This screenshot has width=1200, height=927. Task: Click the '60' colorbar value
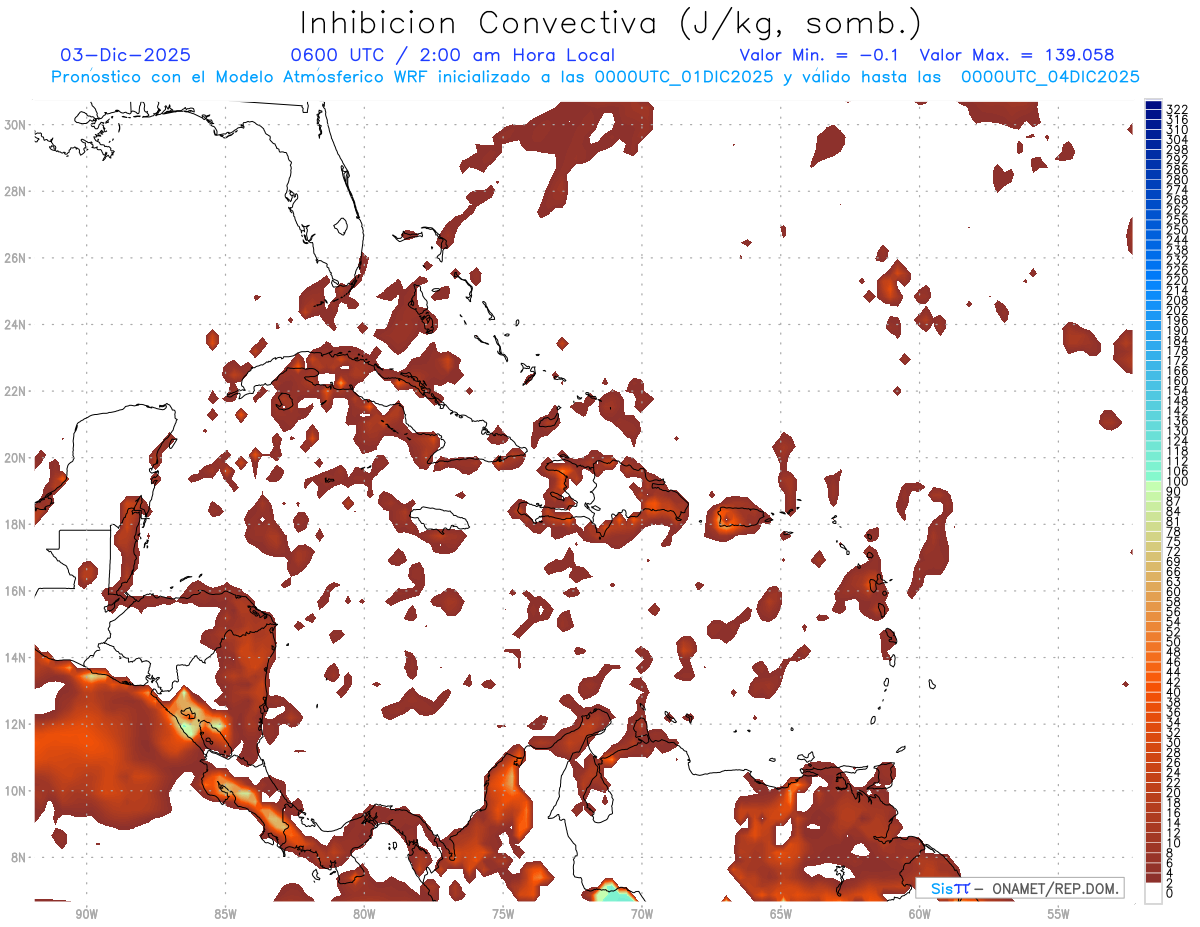pyautogui.click(x=1173, y=591)
